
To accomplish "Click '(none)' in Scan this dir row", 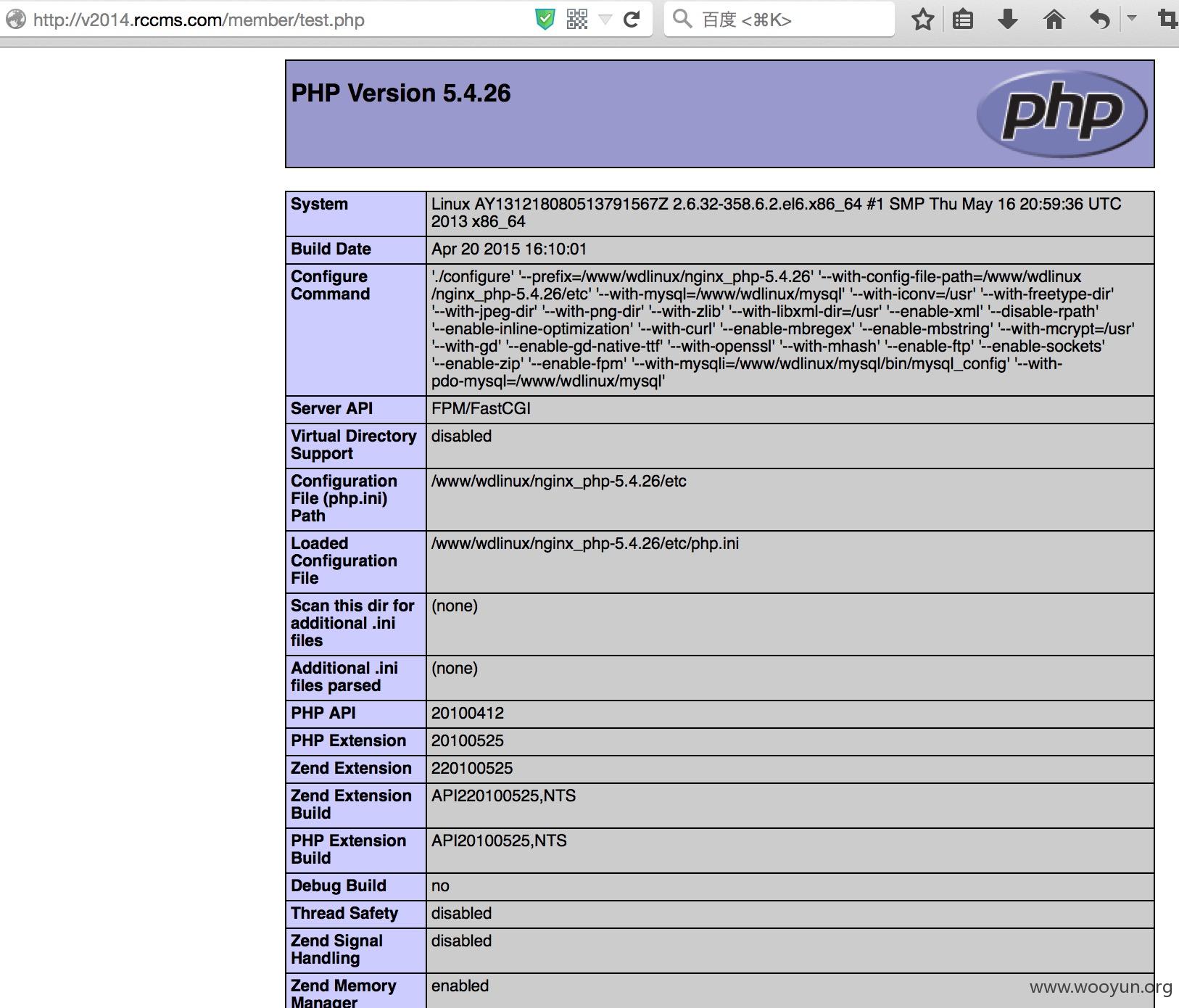I will (x=455, y=606).
